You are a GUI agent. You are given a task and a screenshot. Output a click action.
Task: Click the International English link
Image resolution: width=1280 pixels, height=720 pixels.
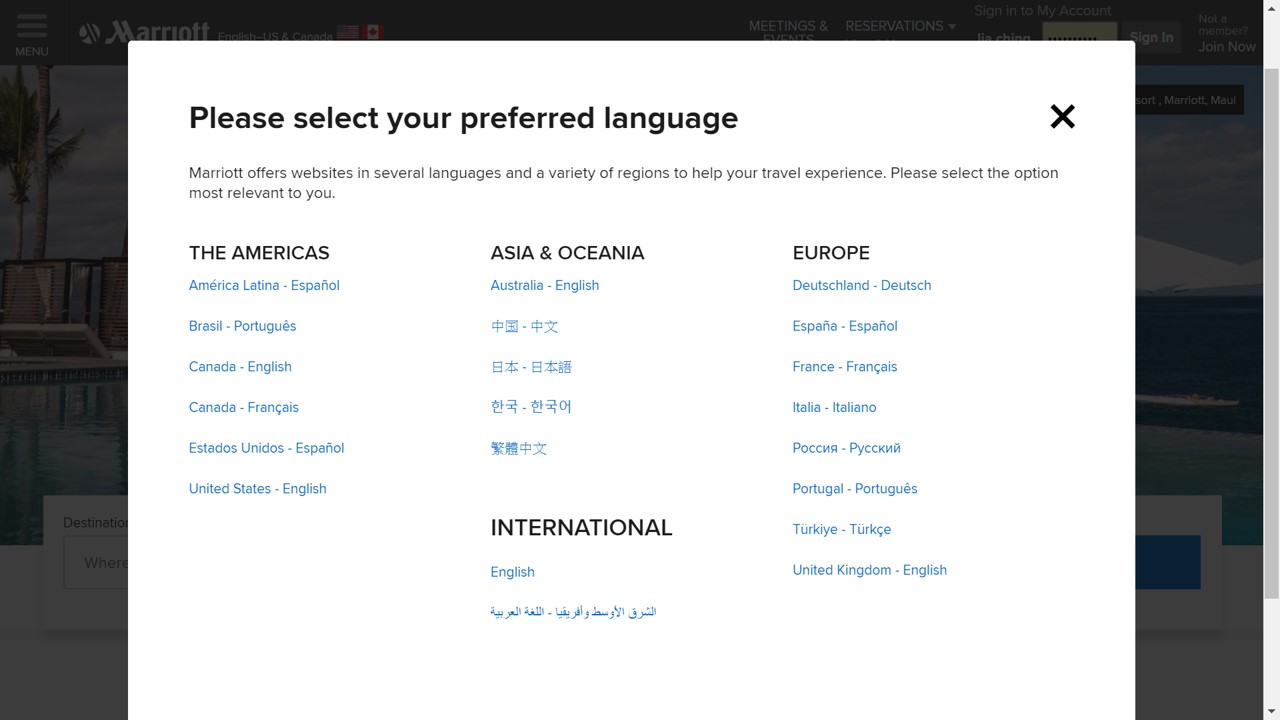(512, 572)
